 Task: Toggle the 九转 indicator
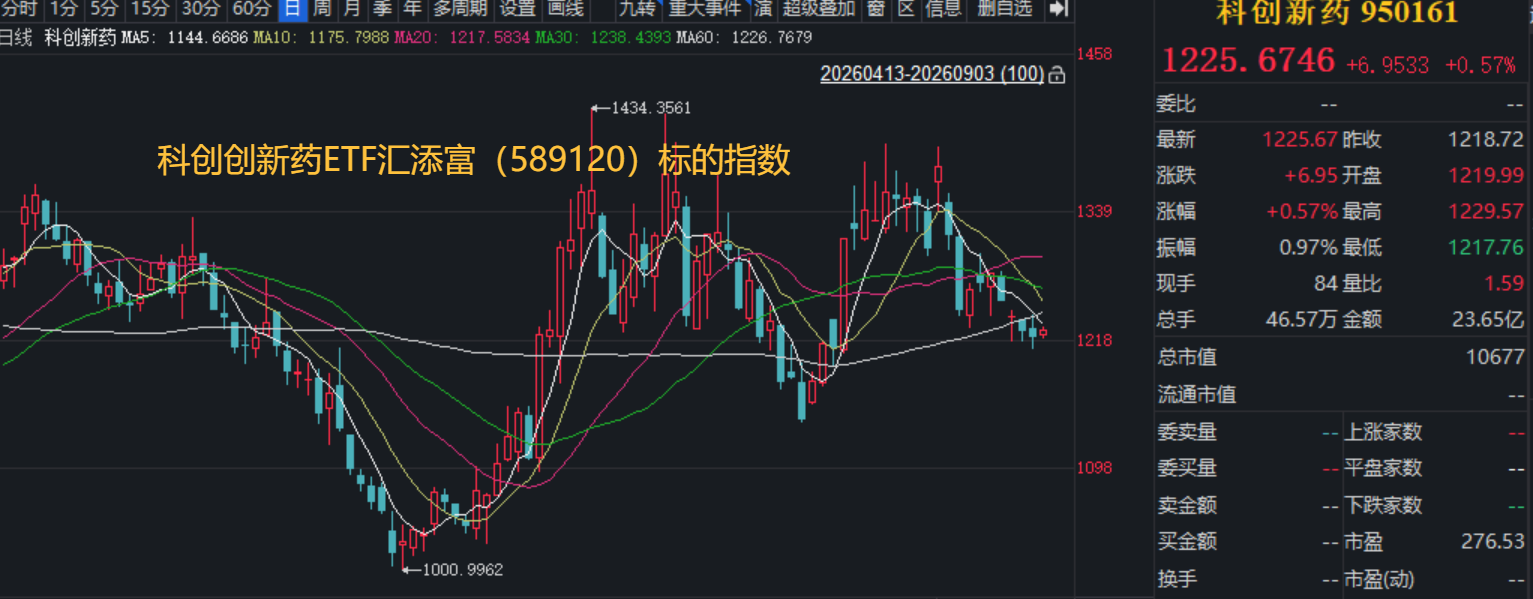[x=637, y=9]
